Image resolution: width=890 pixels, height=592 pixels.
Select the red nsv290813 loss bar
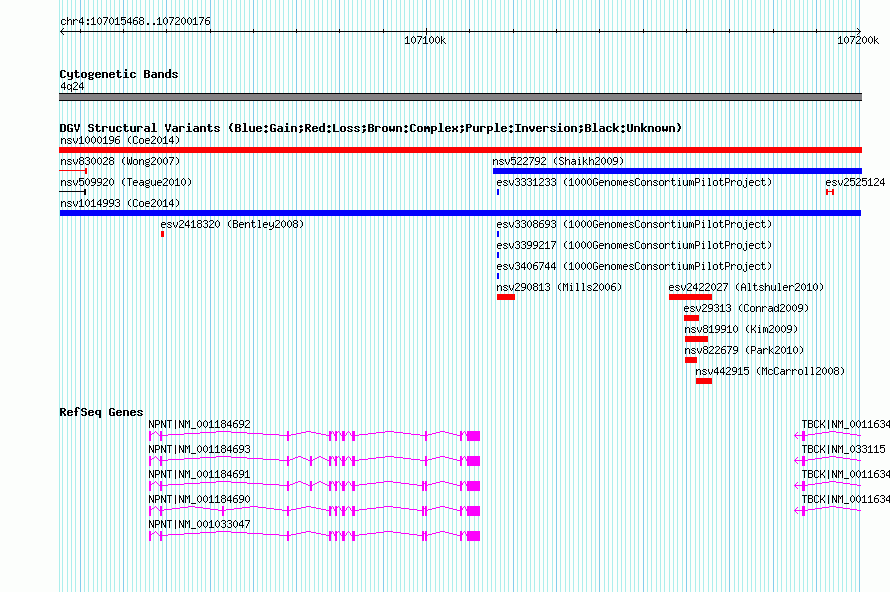506,297
